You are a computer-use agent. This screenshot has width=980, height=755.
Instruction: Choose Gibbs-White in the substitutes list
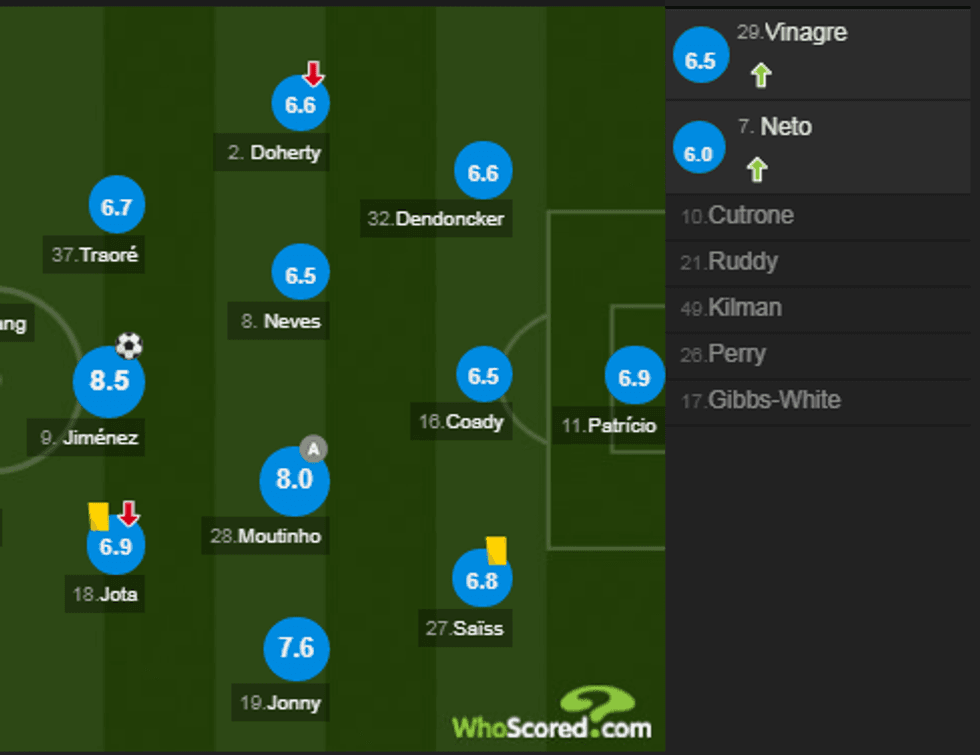pyautogui.click(x=773, y=401)
